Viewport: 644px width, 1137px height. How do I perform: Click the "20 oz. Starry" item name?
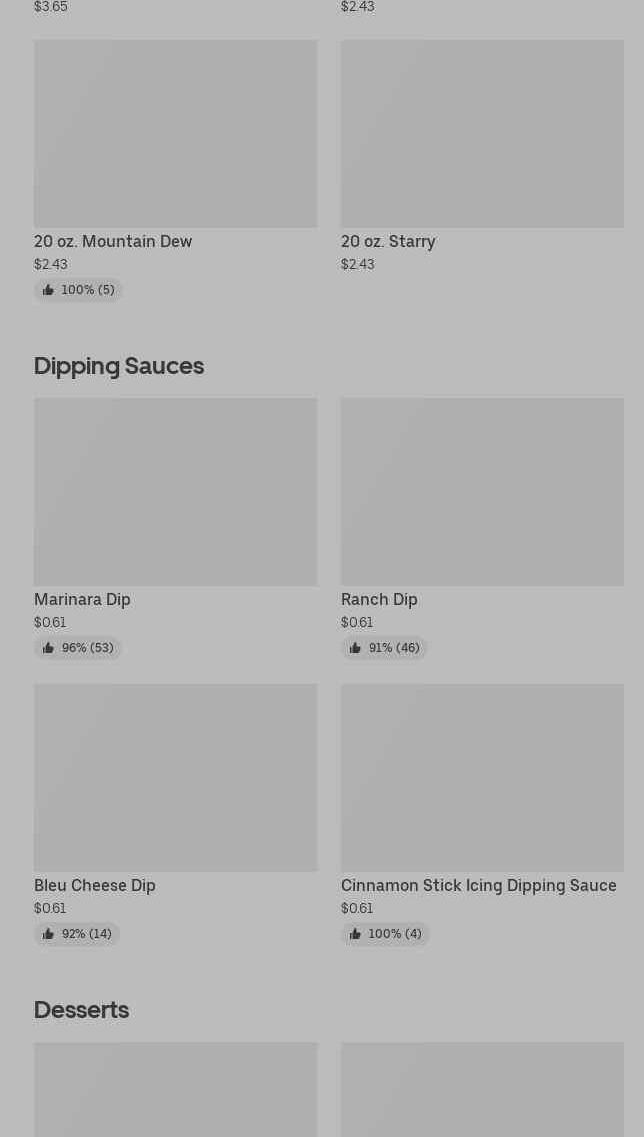388,241
